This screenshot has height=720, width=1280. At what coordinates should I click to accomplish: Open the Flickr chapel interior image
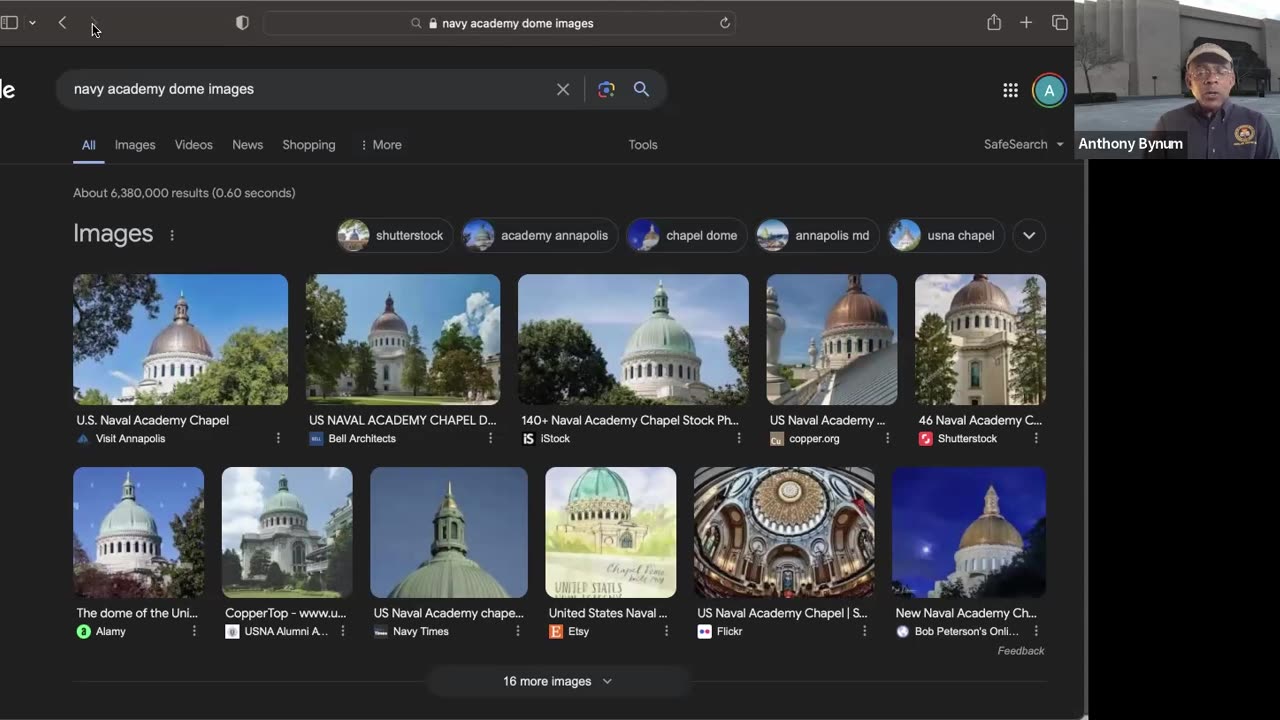click(x=784, y=532)
